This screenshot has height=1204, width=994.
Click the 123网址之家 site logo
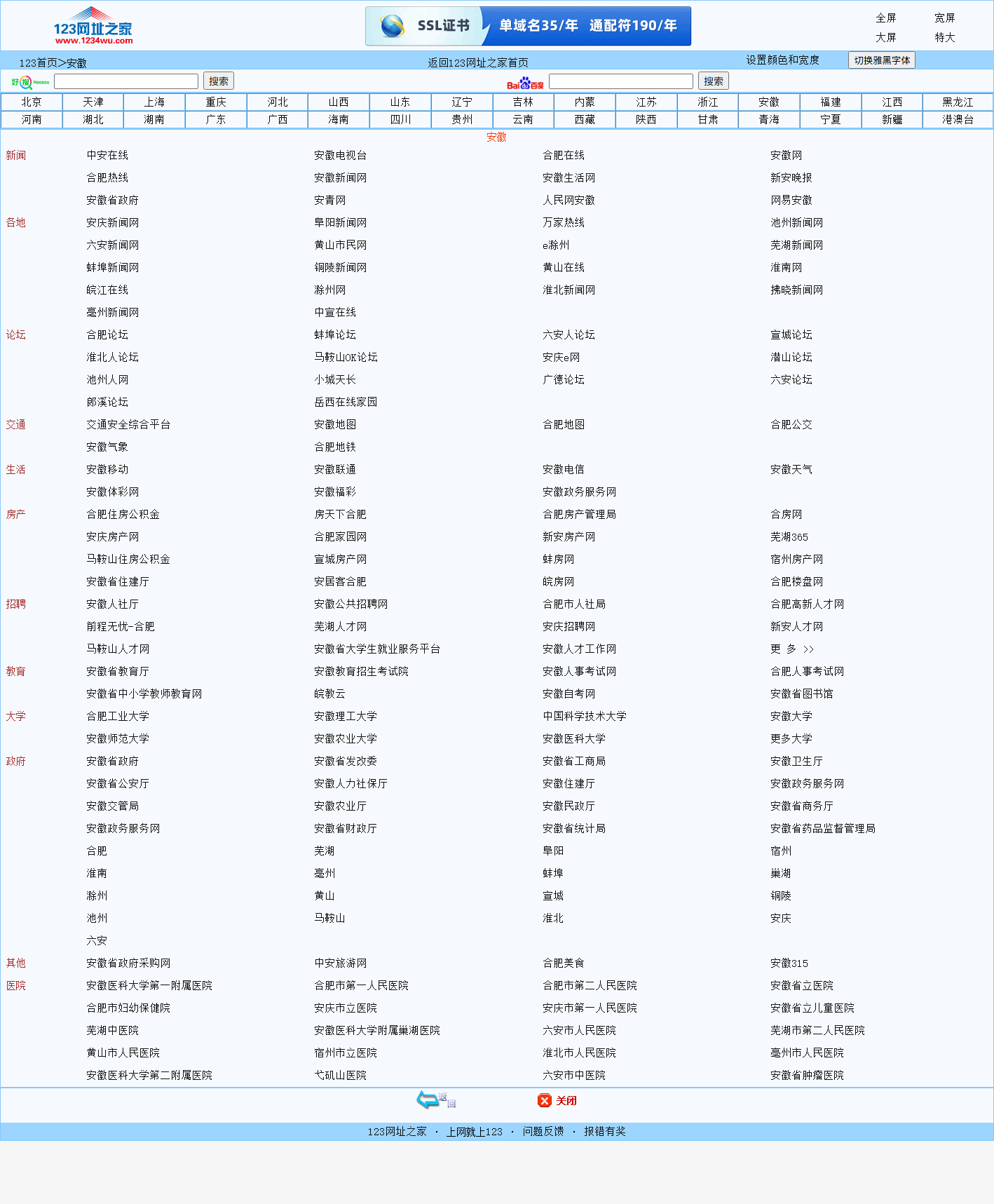93,27
